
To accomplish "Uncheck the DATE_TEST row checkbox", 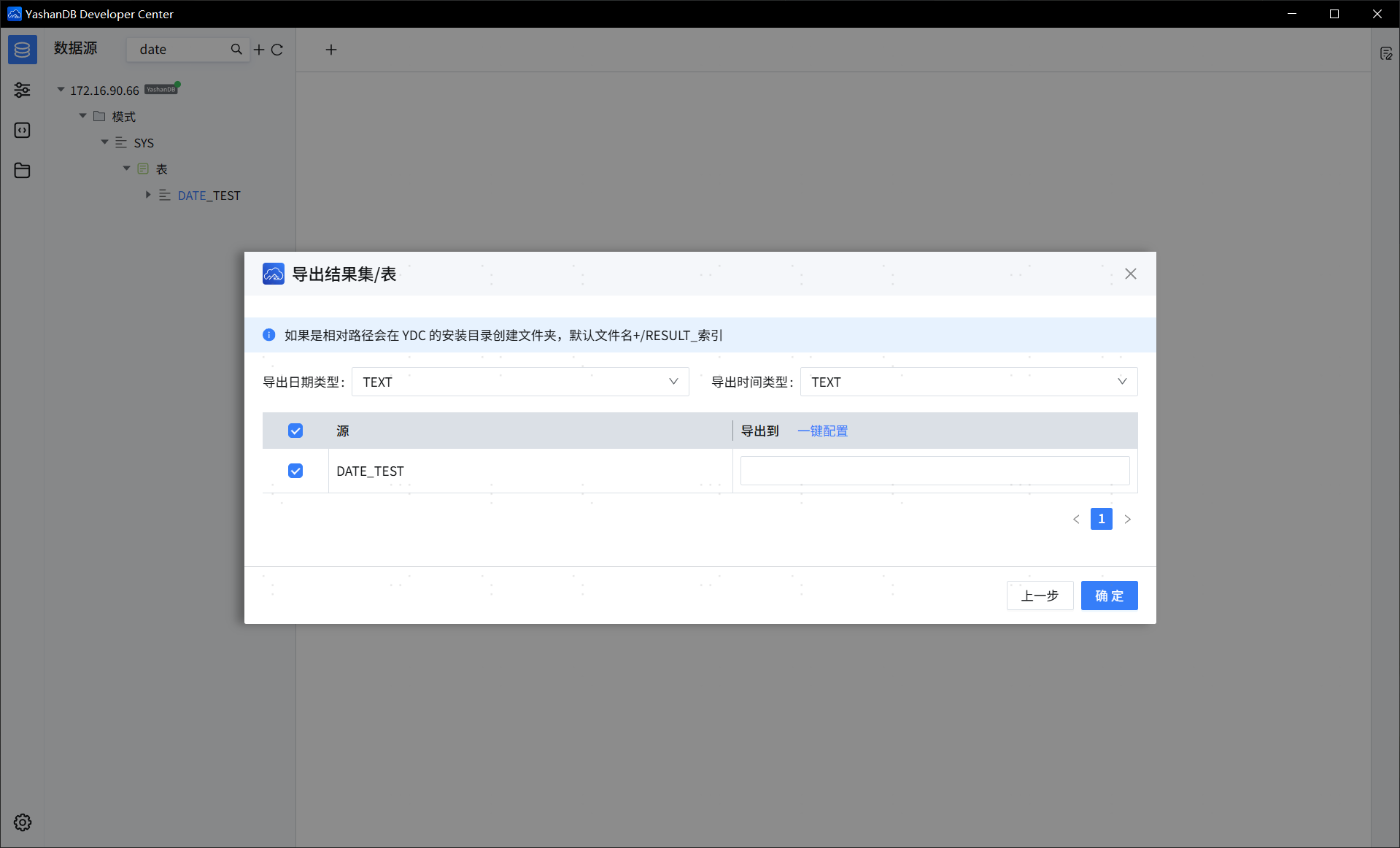I will click(295, 471).
